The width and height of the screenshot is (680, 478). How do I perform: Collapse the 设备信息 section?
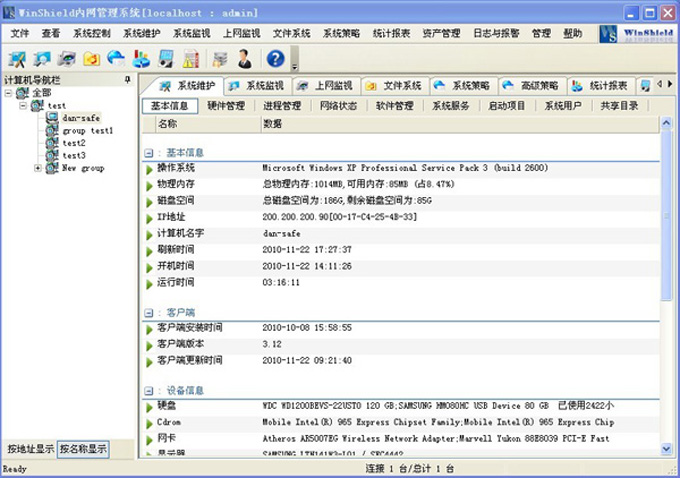tap(149, 391)
